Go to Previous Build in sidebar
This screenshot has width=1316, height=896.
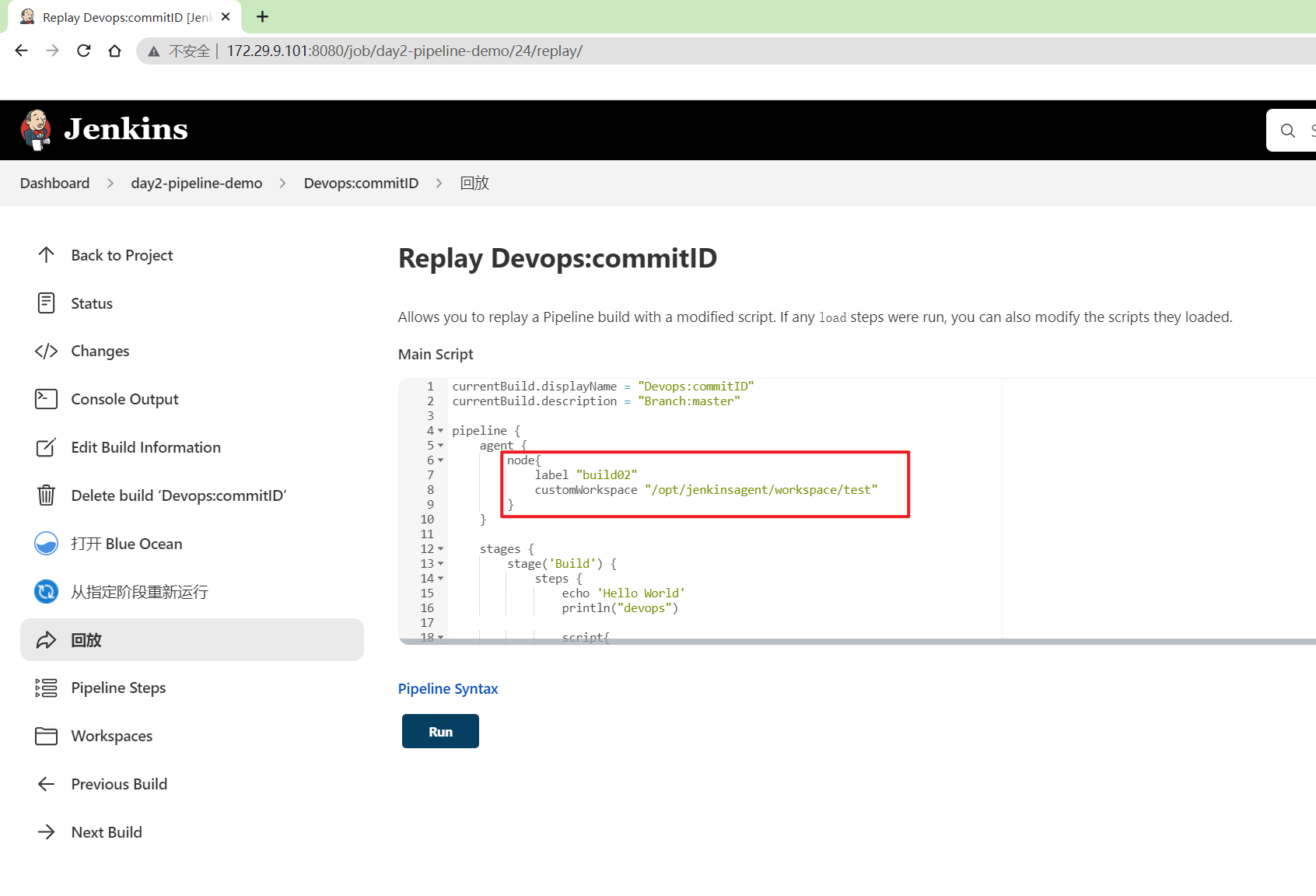(x=192, y=784)
